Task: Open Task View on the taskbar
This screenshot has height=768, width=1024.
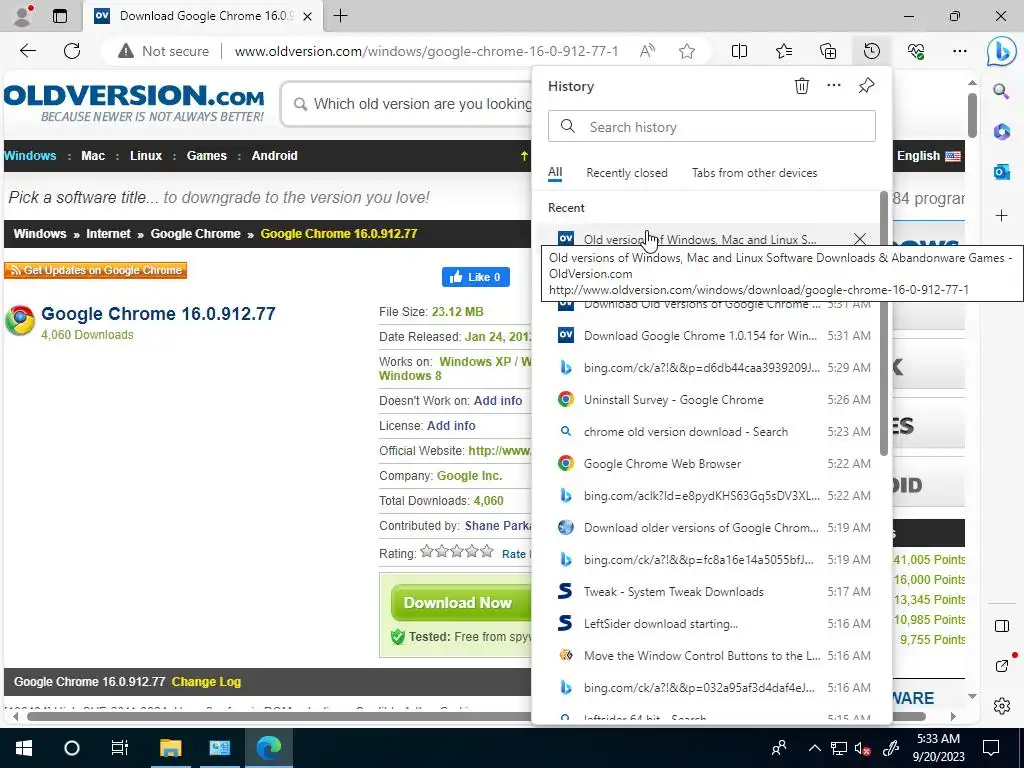Action: point(120,748)
